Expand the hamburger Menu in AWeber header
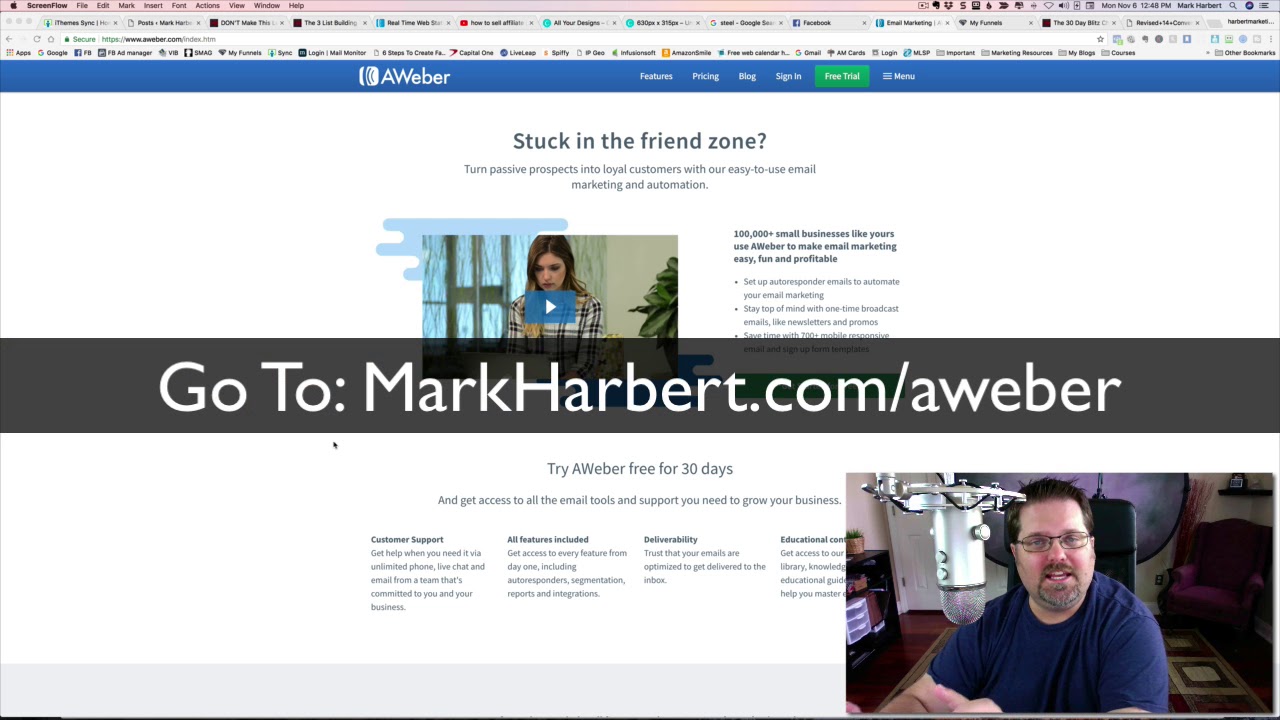The image size is (1280, 720). [898, 76]
